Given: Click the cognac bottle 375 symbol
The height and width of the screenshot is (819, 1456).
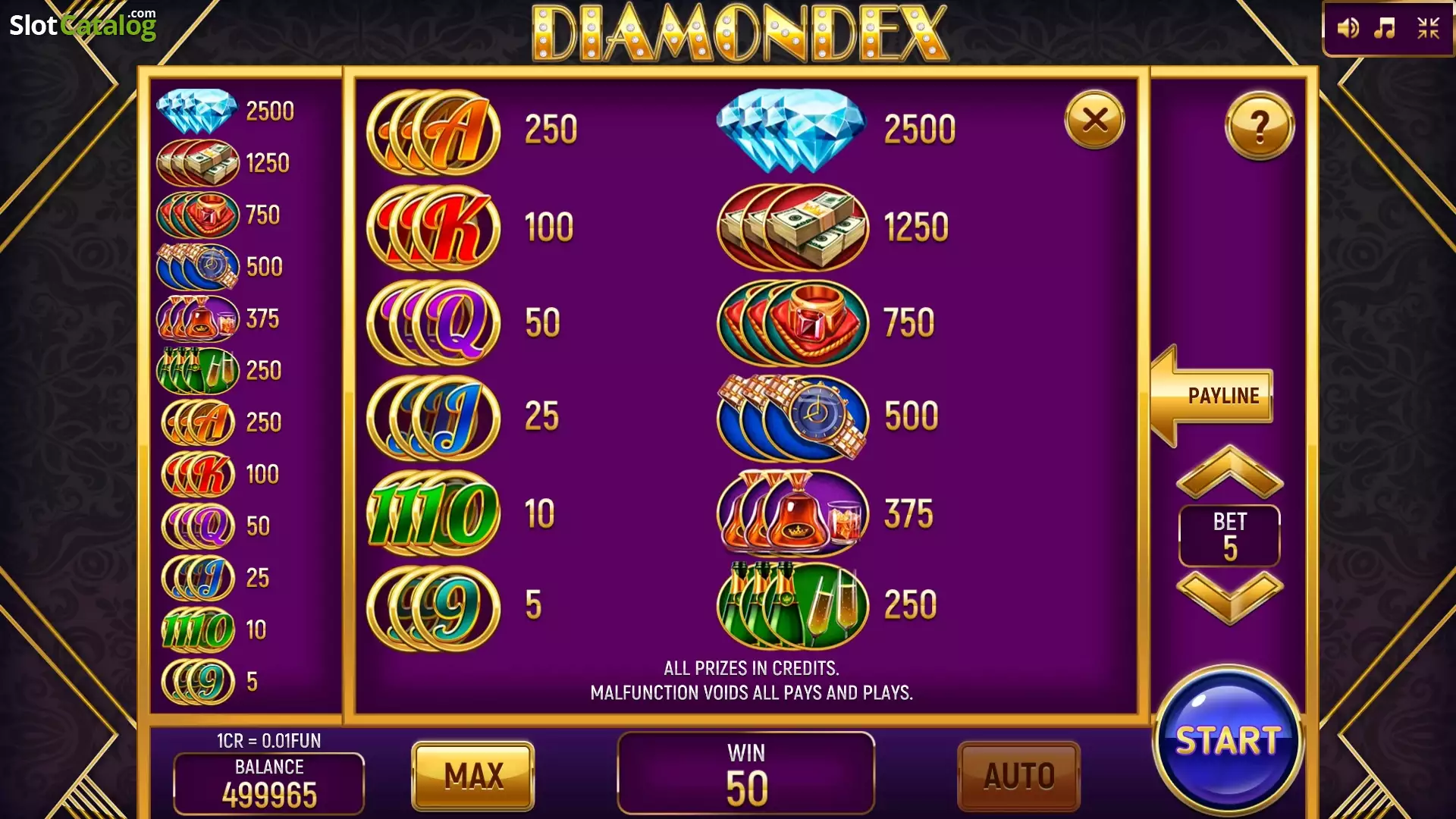Looking at the screenshot, I should [x=792, y=513].
